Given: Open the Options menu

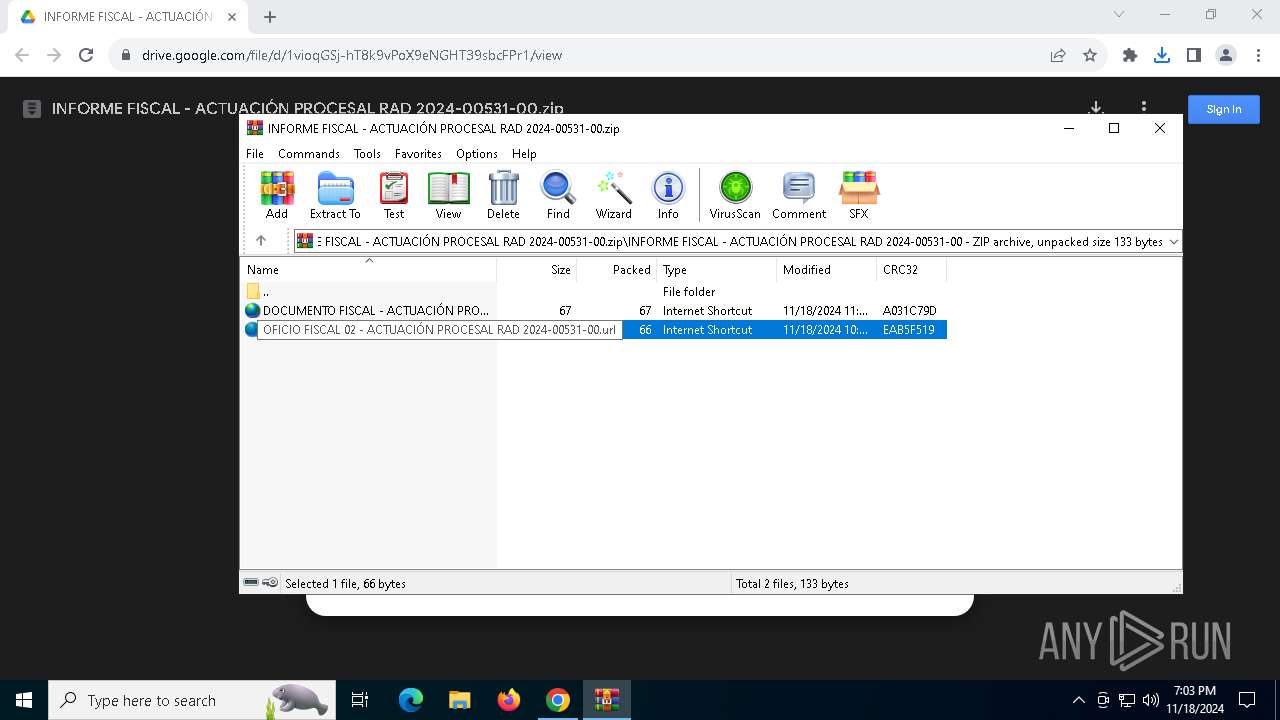Looking at the screenshot, I should point(477,154).
